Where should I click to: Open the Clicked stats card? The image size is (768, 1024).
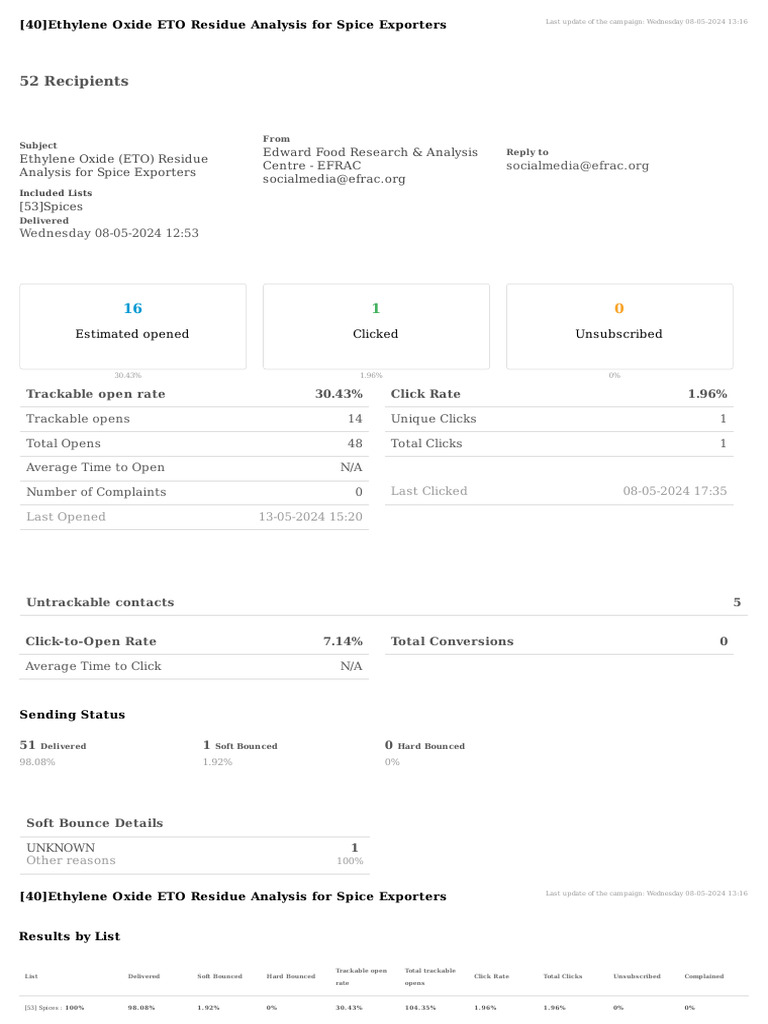click(376, 326)
